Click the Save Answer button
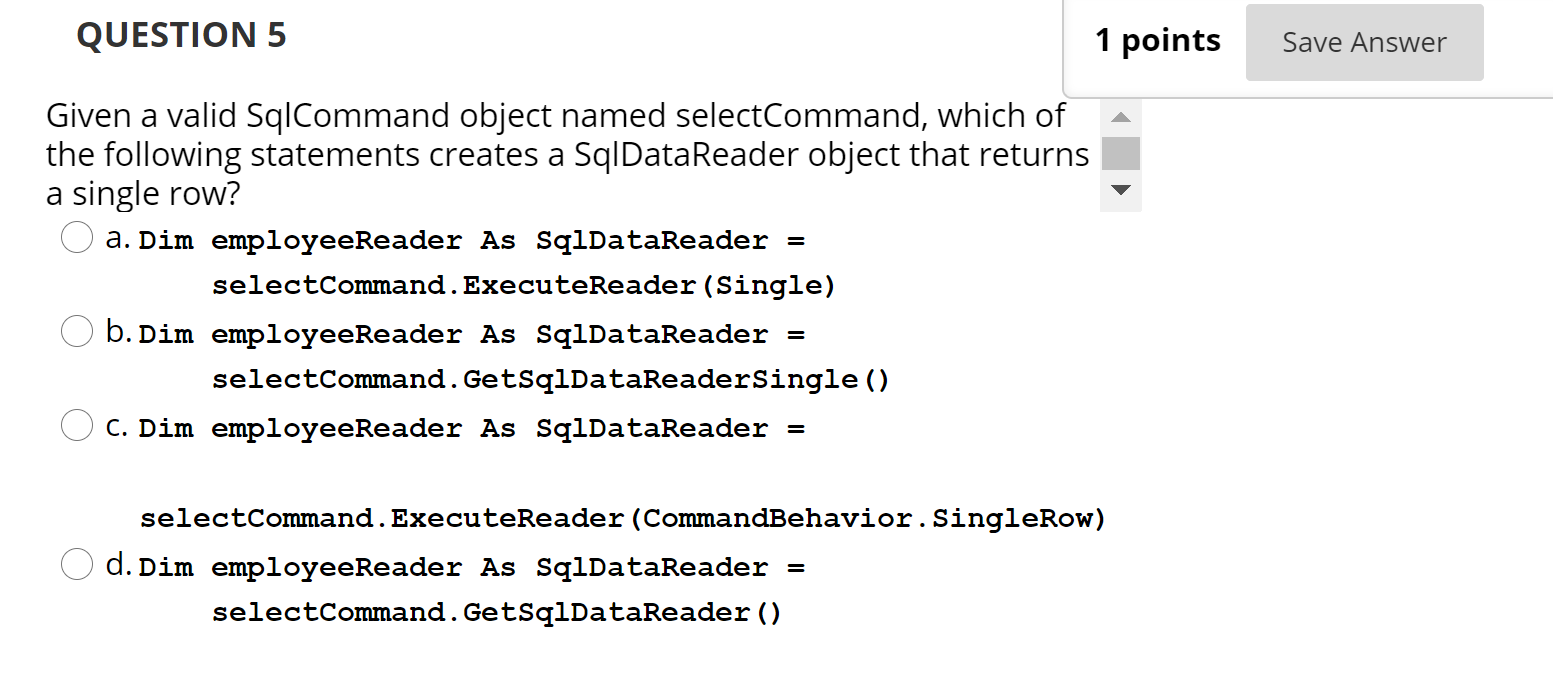Viewport: 1553px width, 687px height. tap(1364, 42)
